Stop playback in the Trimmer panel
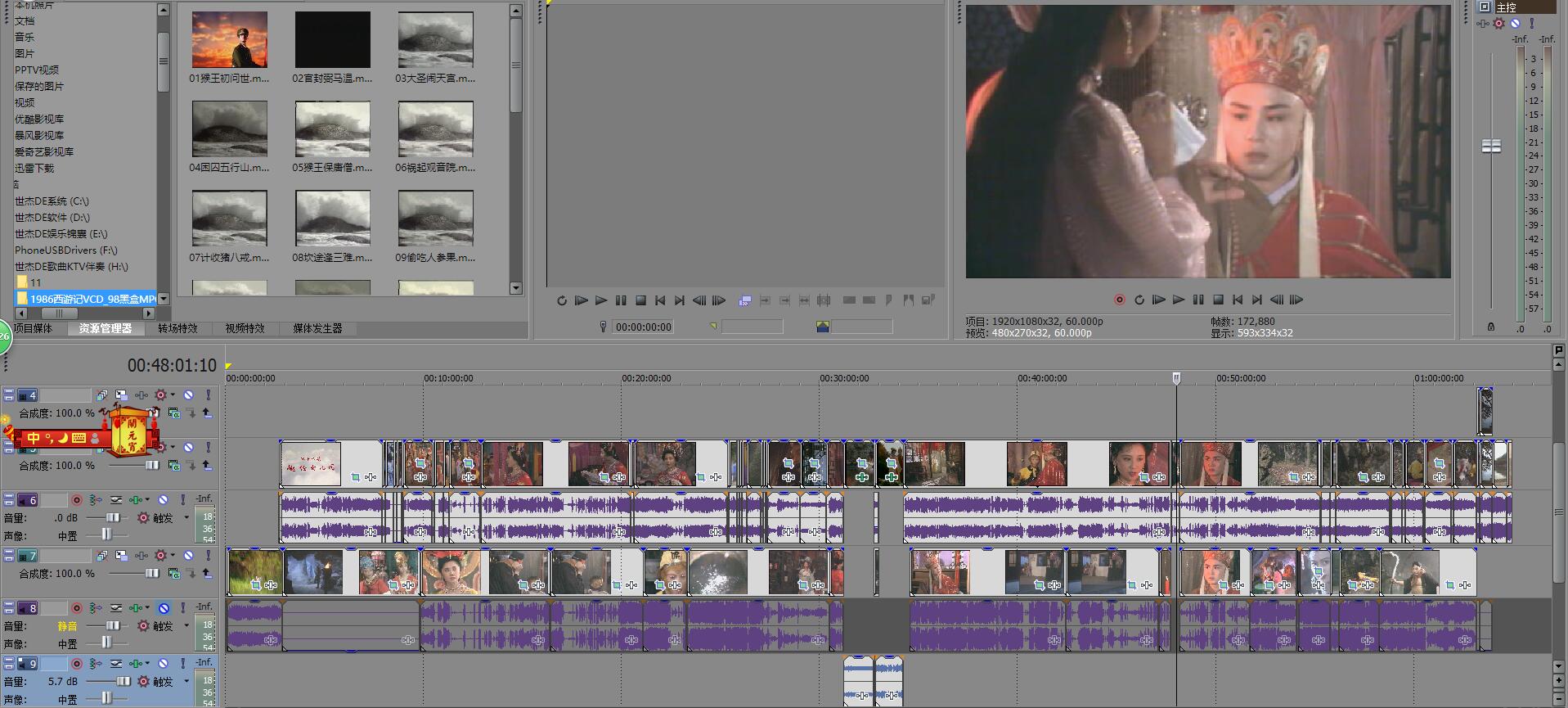 tap(640, 300)
